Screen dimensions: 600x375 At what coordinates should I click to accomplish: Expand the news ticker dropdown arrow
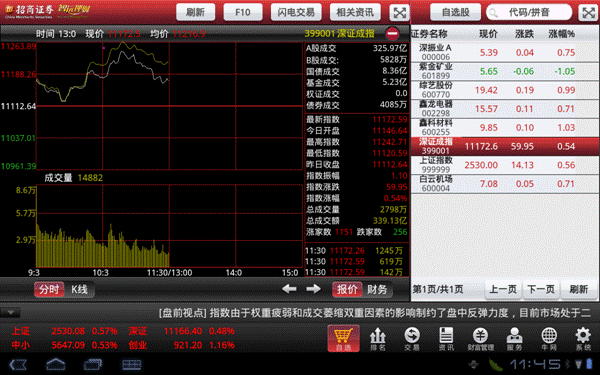[10, 313]
